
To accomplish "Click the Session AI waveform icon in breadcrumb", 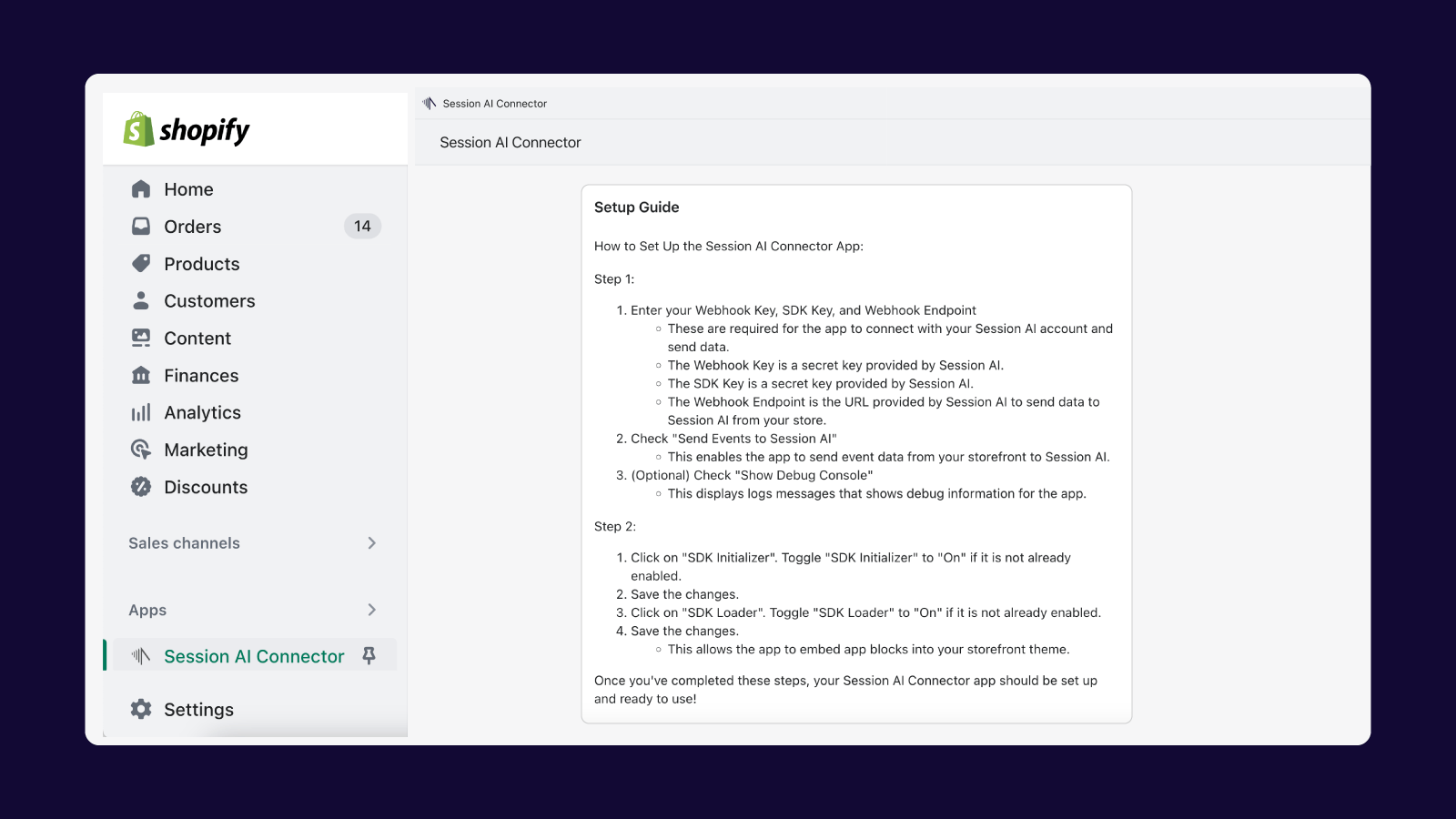I will pyautogui.click(x=430, y=103).
